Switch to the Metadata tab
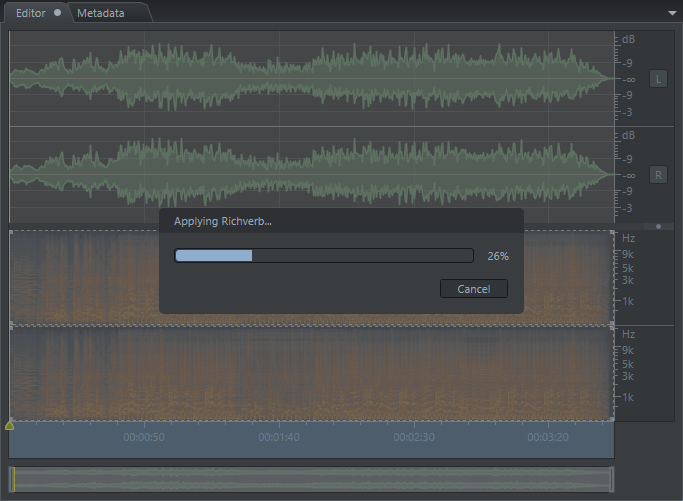Viewport: 683px width, 501px height. click(101, 13)
